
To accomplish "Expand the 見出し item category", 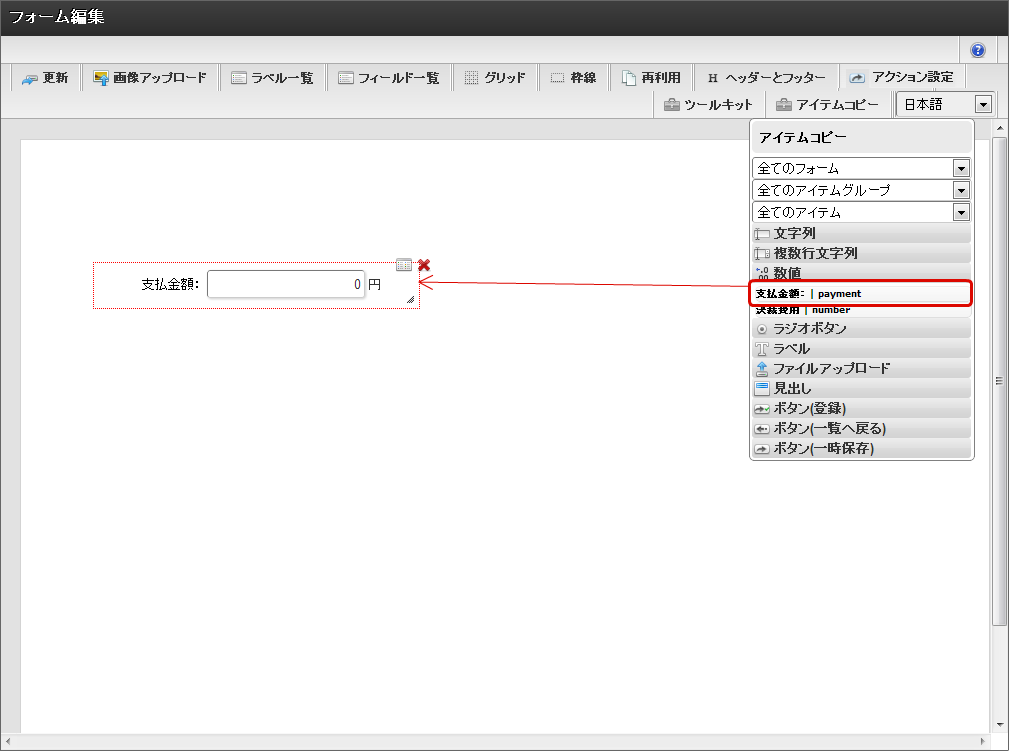I will coord(861,388).
